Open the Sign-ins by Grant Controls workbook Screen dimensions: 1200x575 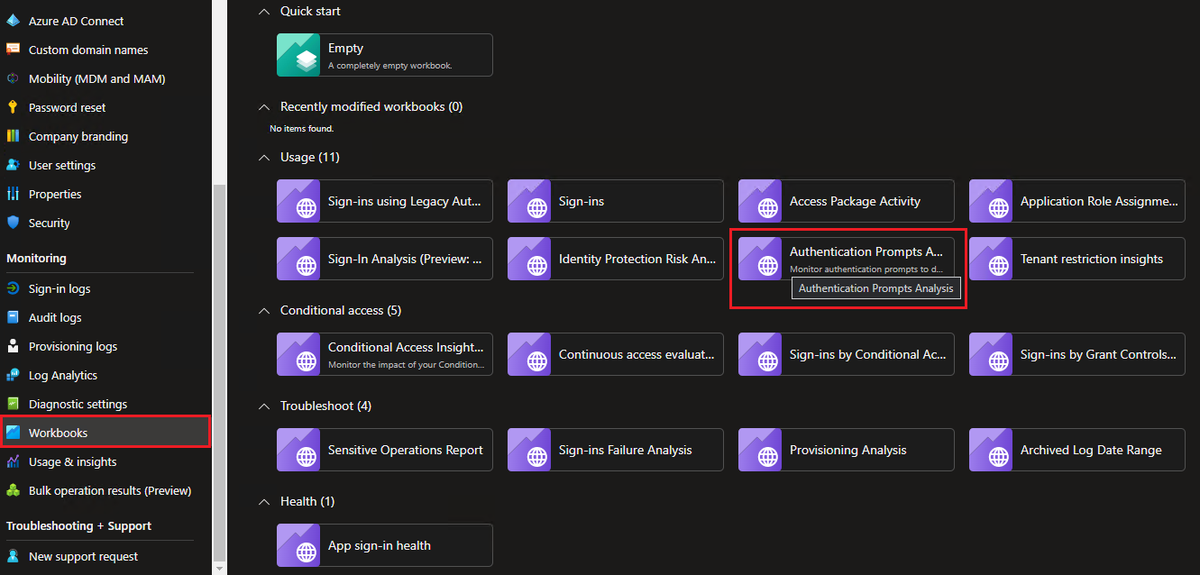click(x=1077, y=354)
